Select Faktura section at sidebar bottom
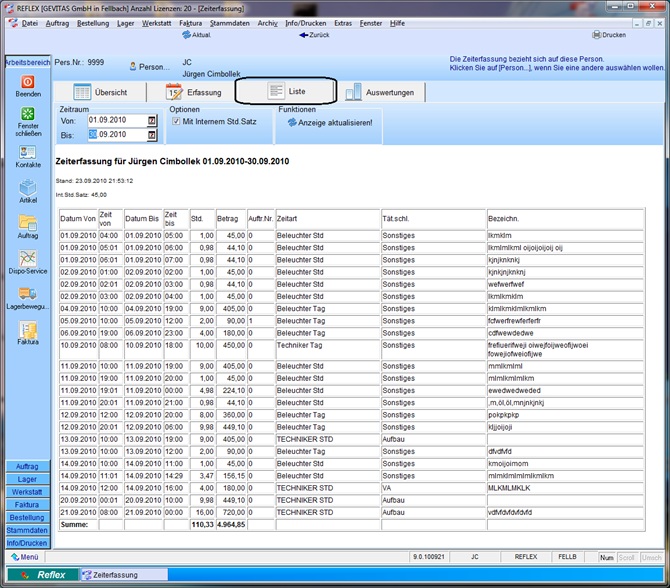 coord(27,505)
